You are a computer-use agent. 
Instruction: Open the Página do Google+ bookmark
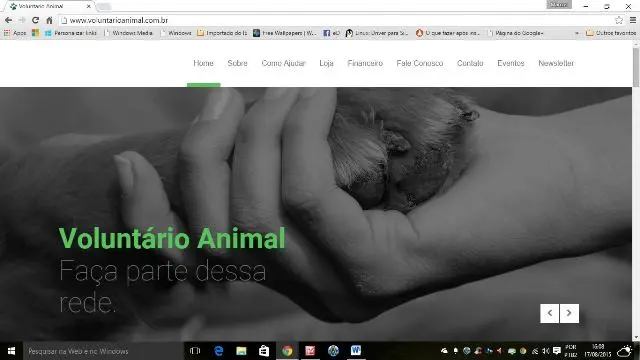point(516,33)
